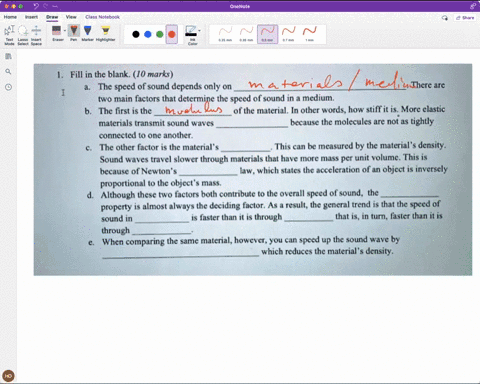This screenshot has height=384, width=480.
Task: Pick the Highlighter tool
Action: click(105, 33)
